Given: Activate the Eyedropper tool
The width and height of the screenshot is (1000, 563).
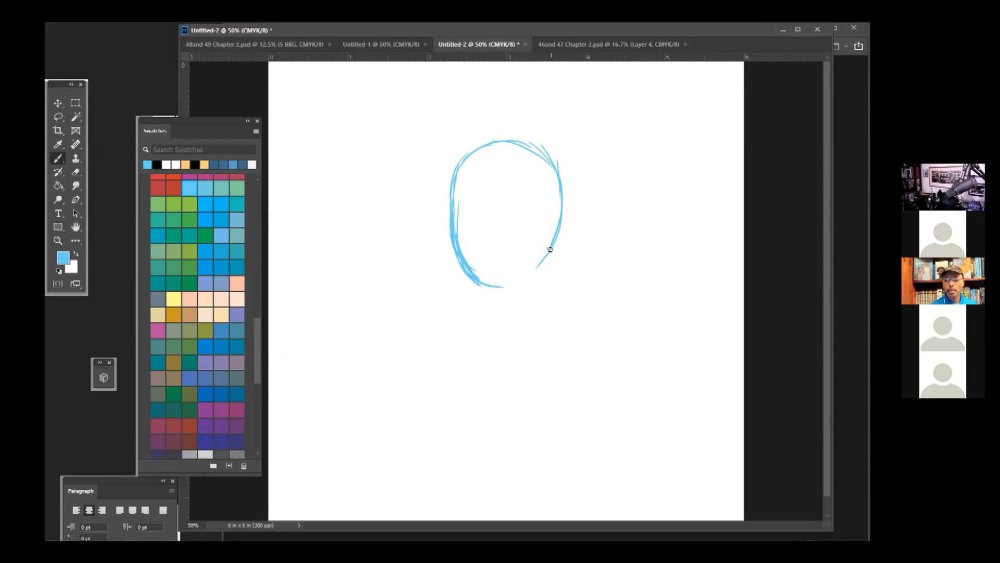Looking at the screenshot, I should tap(58, 145).
